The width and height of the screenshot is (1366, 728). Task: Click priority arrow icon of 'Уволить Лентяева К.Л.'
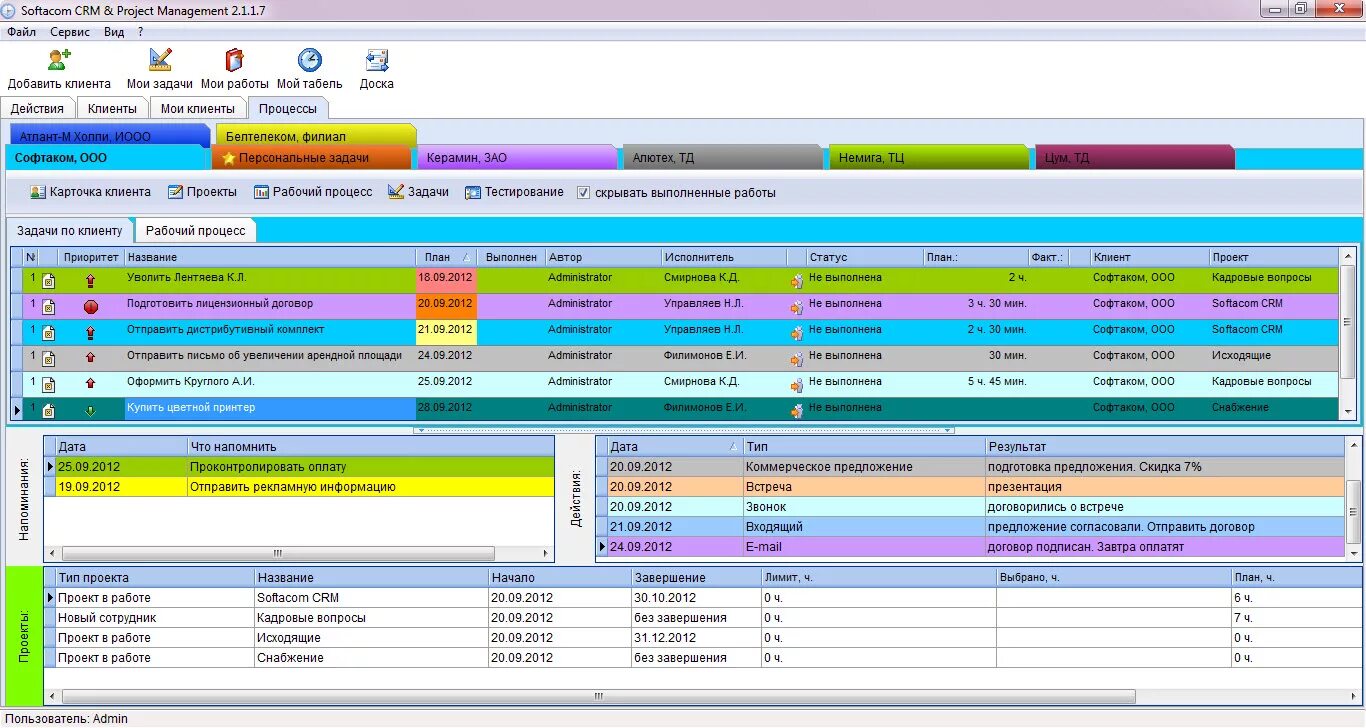click(x=91, y=281)
